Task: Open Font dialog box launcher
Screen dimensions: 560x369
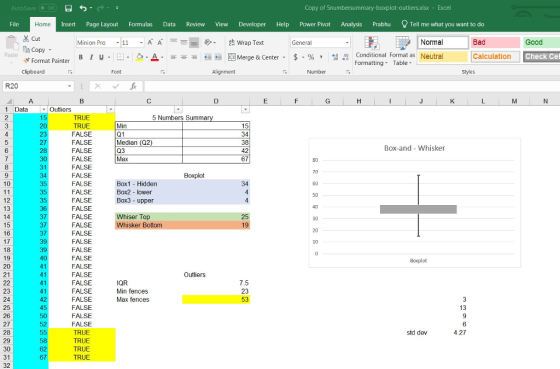Action: click(x=162, y=72)
